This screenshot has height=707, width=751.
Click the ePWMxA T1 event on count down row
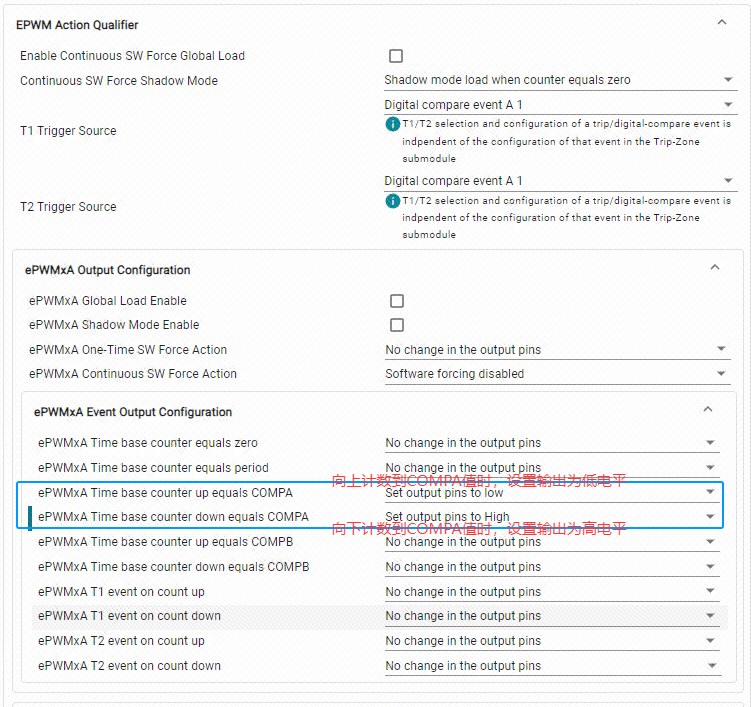(x=380, y=616)
